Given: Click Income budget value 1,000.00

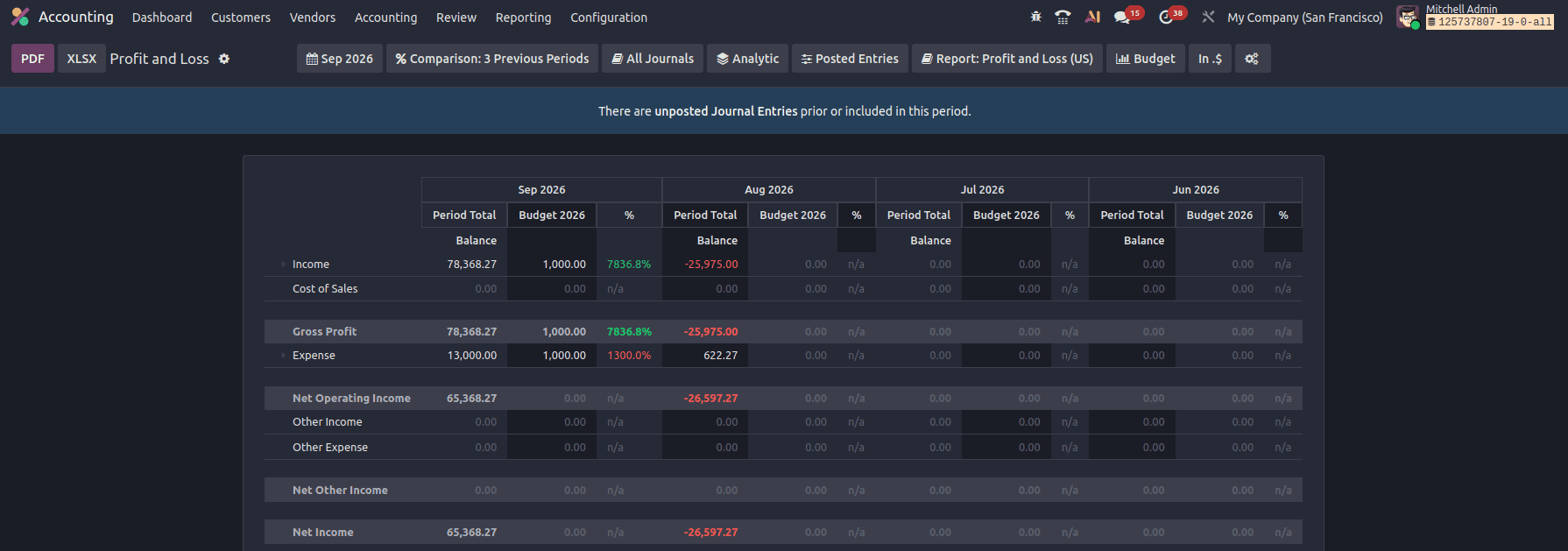Looking at the screenshot, I should (564, 265).
